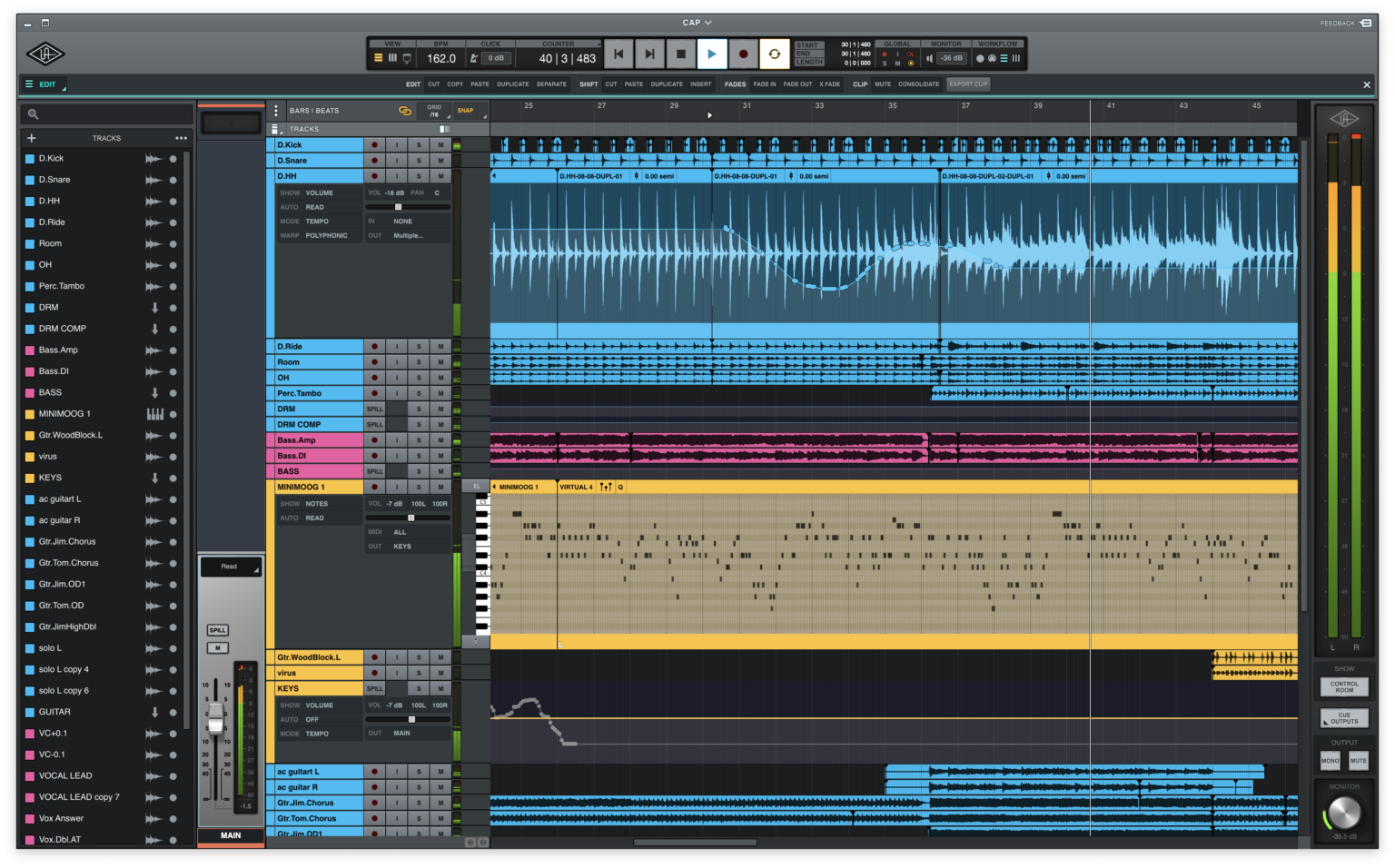Open the CAP project dropdown at top center
This screenshot has height=868, width=1395.
(696, 22)
